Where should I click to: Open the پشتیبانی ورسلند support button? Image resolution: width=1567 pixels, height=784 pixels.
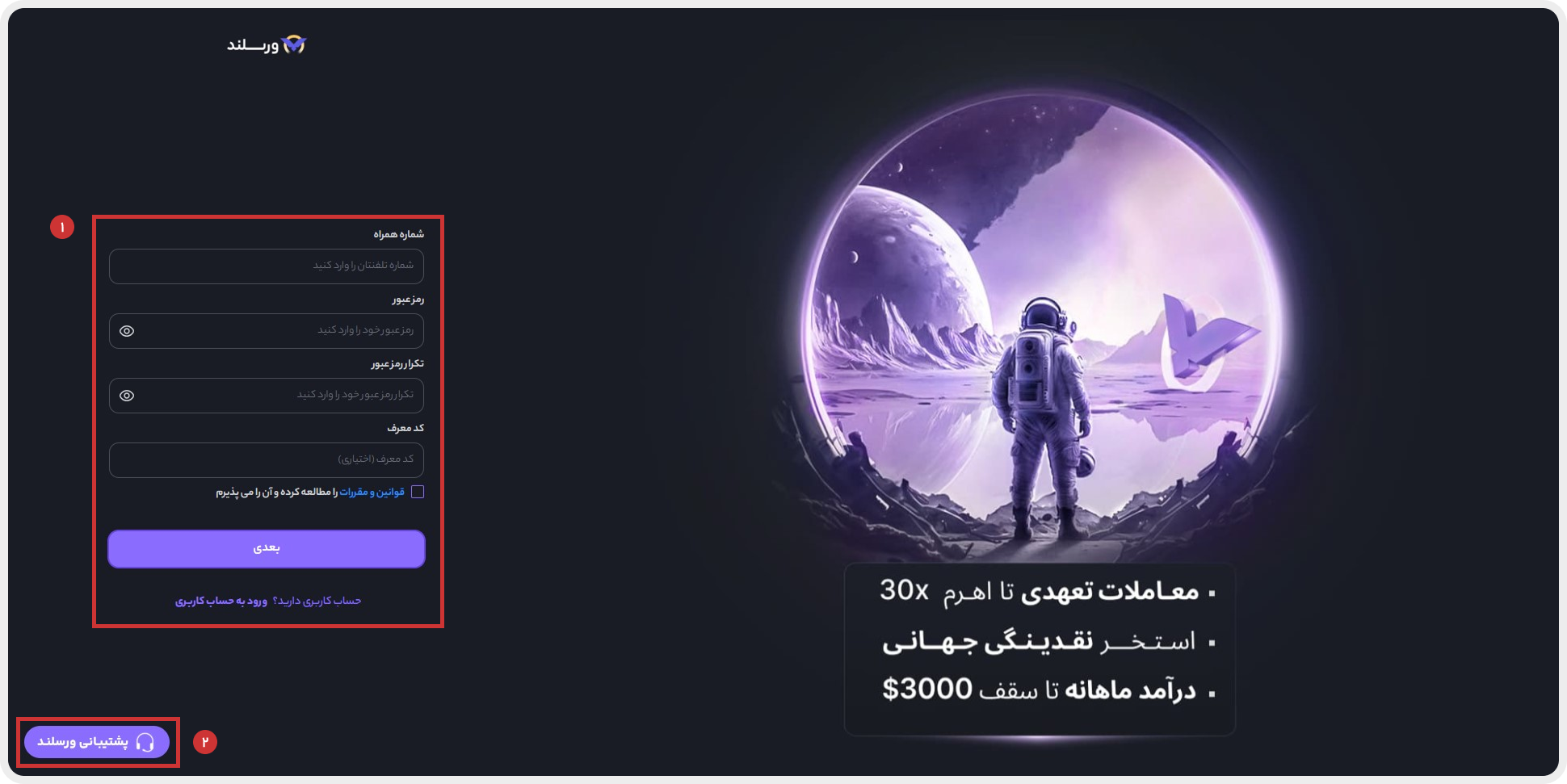click(x=97, y=742)
